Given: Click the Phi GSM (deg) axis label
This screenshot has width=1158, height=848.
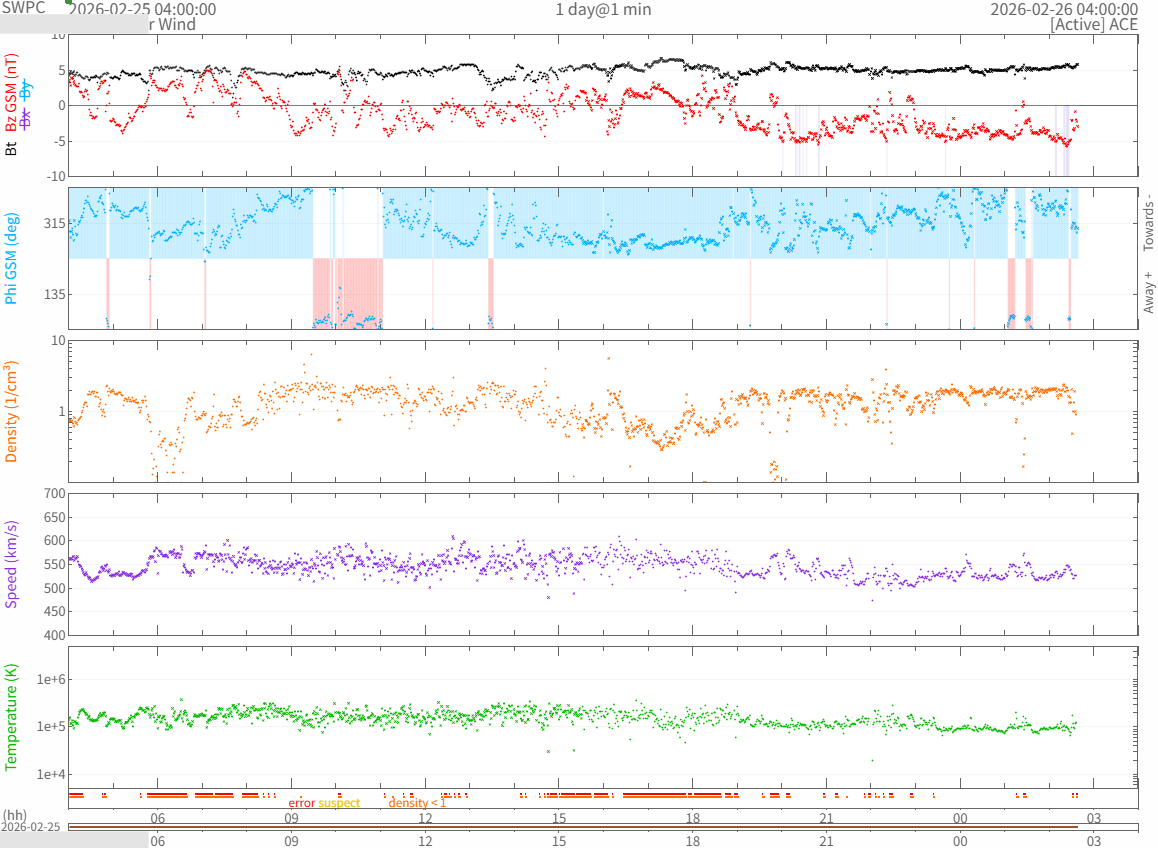Looking at the screenshot, I should click(x=12, y=258).
